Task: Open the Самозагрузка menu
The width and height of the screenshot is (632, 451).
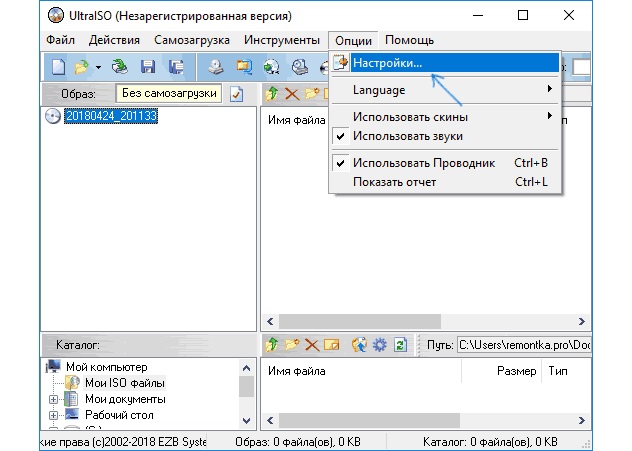Action: 192,40
